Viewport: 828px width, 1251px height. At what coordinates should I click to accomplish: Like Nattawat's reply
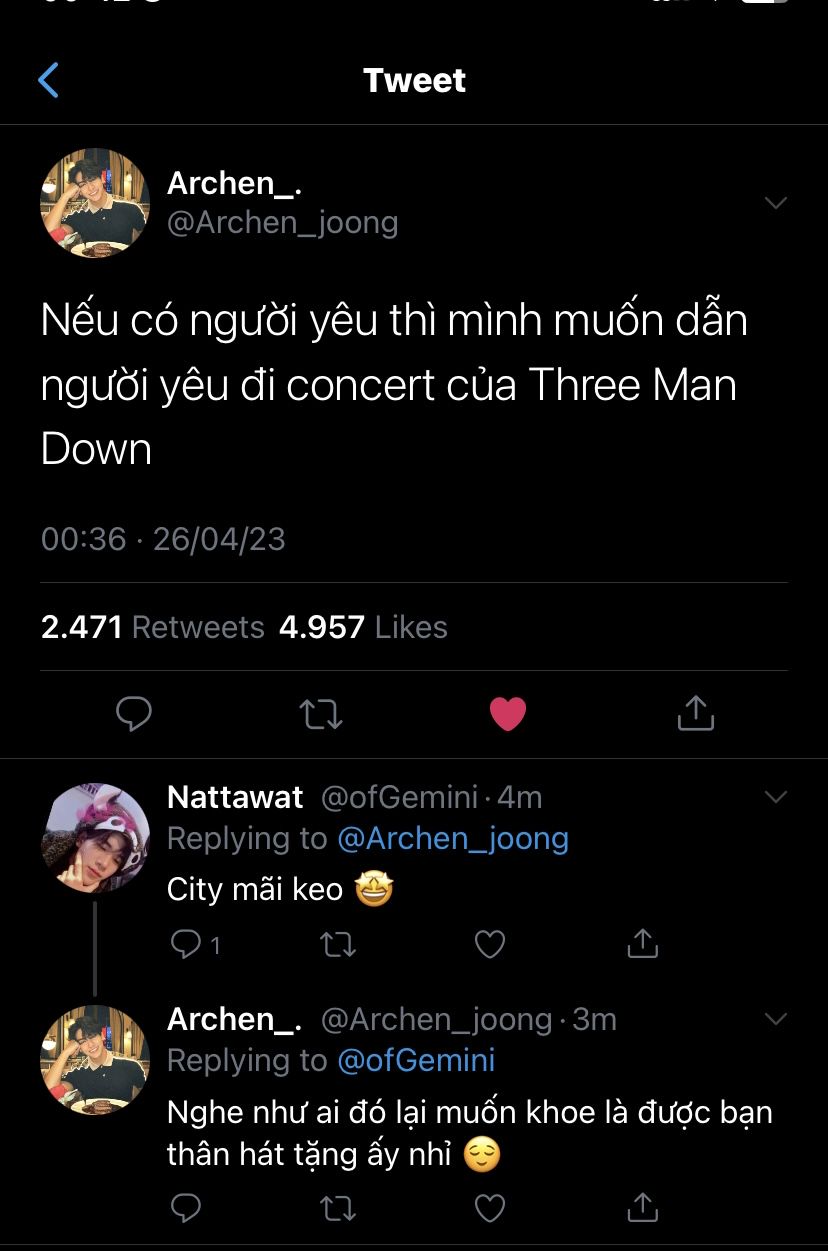[x=489, y=943]
